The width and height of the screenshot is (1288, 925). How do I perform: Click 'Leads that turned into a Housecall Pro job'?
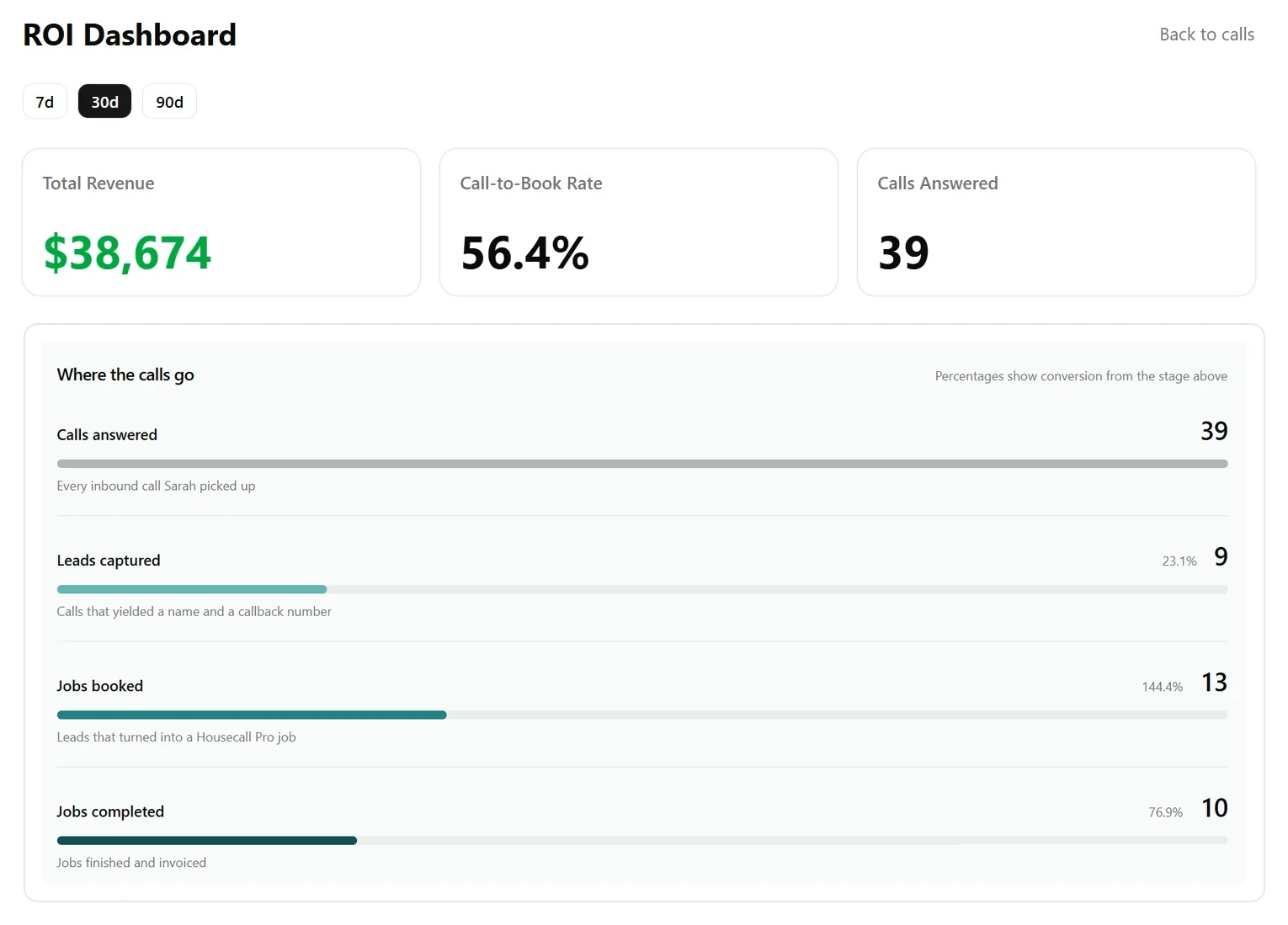coord(176,737)
